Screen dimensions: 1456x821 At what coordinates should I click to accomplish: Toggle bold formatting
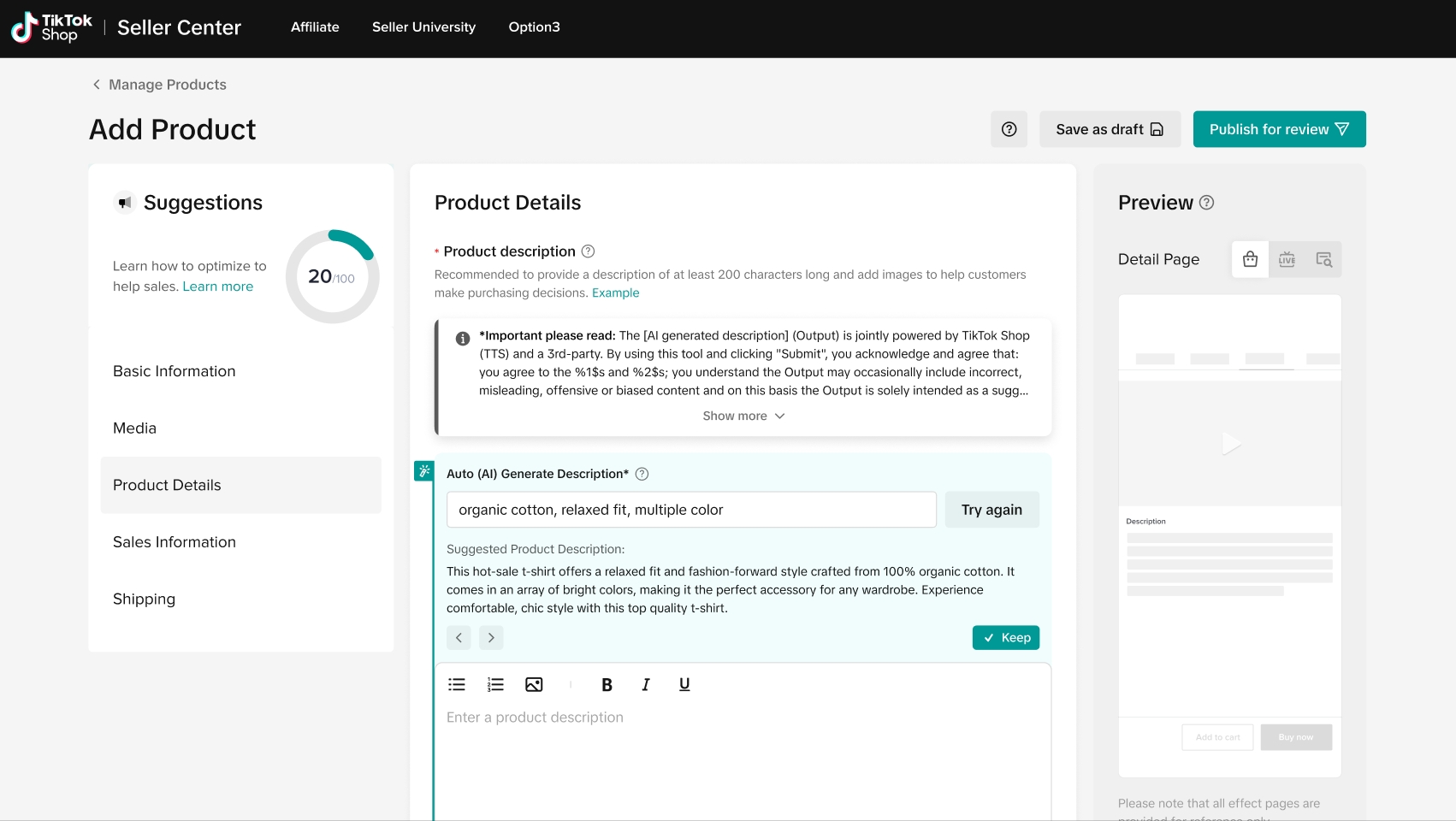[x=607, y=684]
